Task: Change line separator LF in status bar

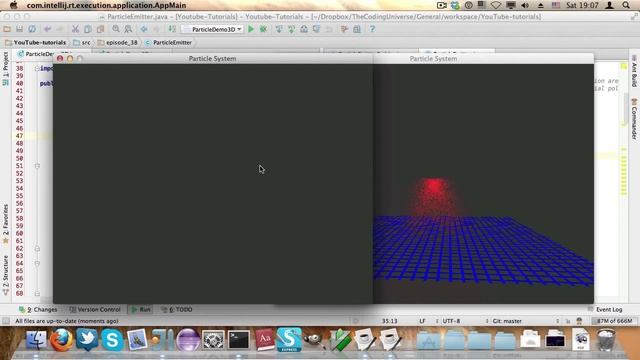Action: 423,321
